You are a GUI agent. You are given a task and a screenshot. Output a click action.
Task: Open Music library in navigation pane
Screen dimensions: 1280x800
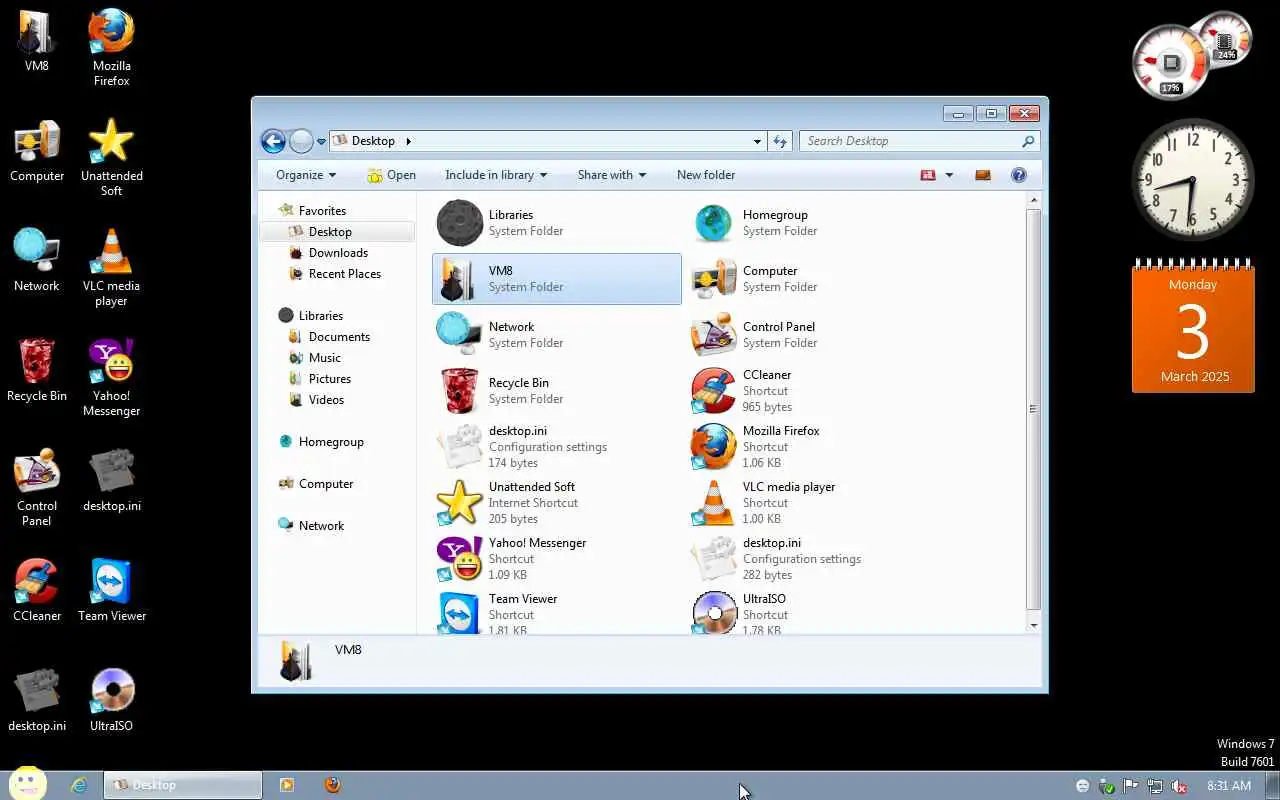(x=324, y=358)
